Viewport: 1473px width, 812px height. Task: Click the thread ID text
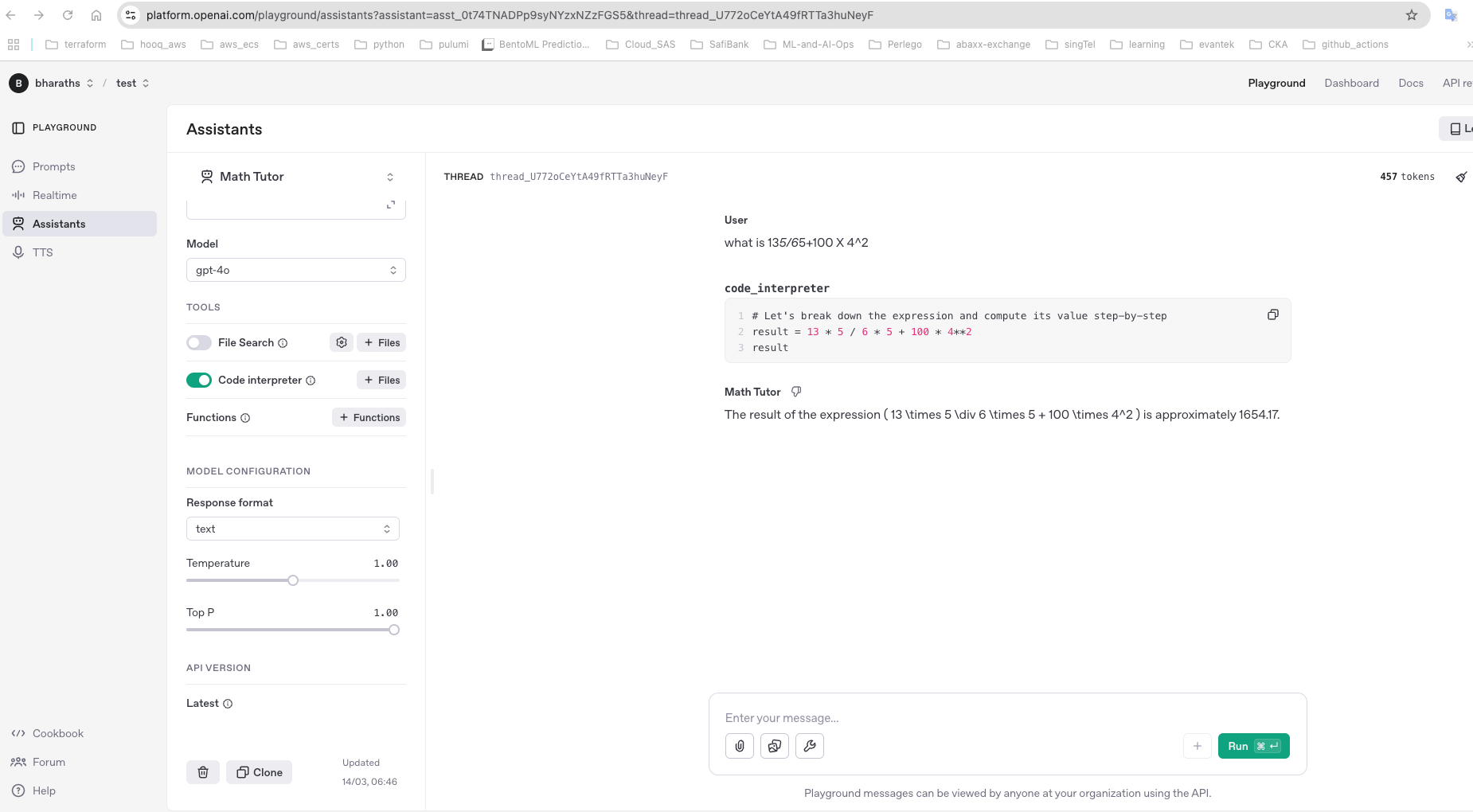coord(579,177)
